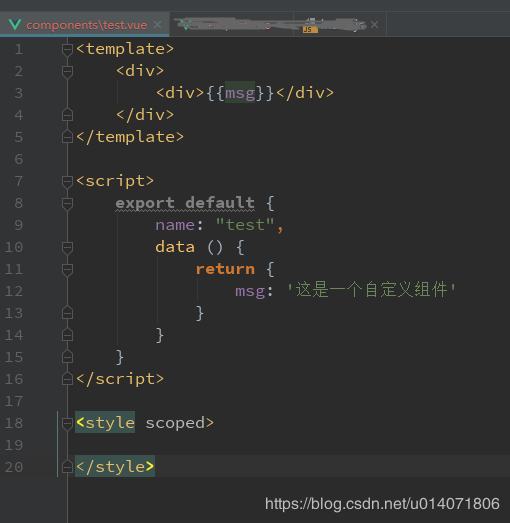Screen dimensions: 510x523
Task: Click the opening <script> tag
Action: (x=115, y=181)
